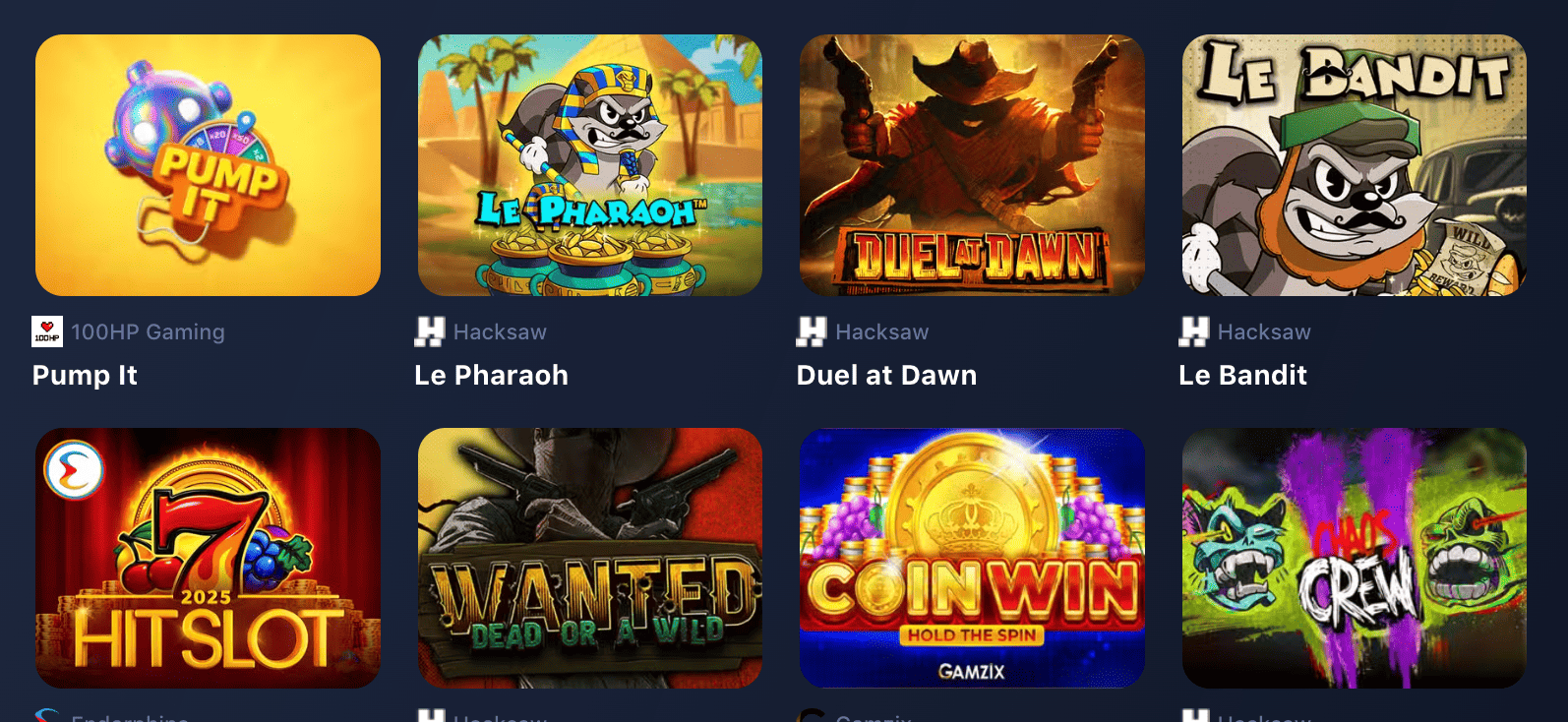Click the Hacksaw logo under Wanted Dead or a Wild
1568x722 pixels.
click(x=431, y=715)
